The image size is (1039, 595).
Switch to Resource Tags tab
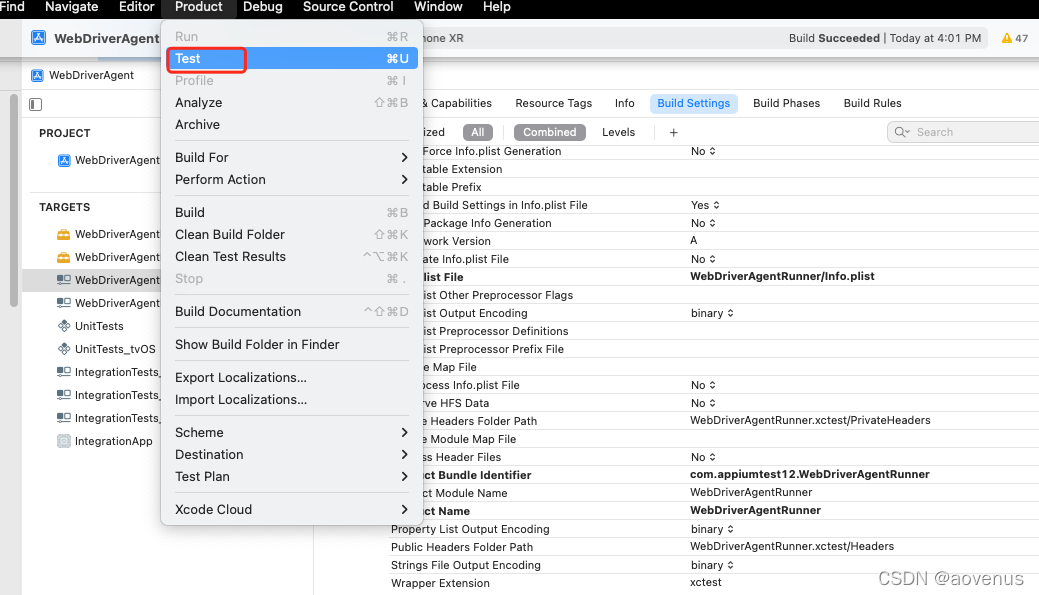point(553,103)
